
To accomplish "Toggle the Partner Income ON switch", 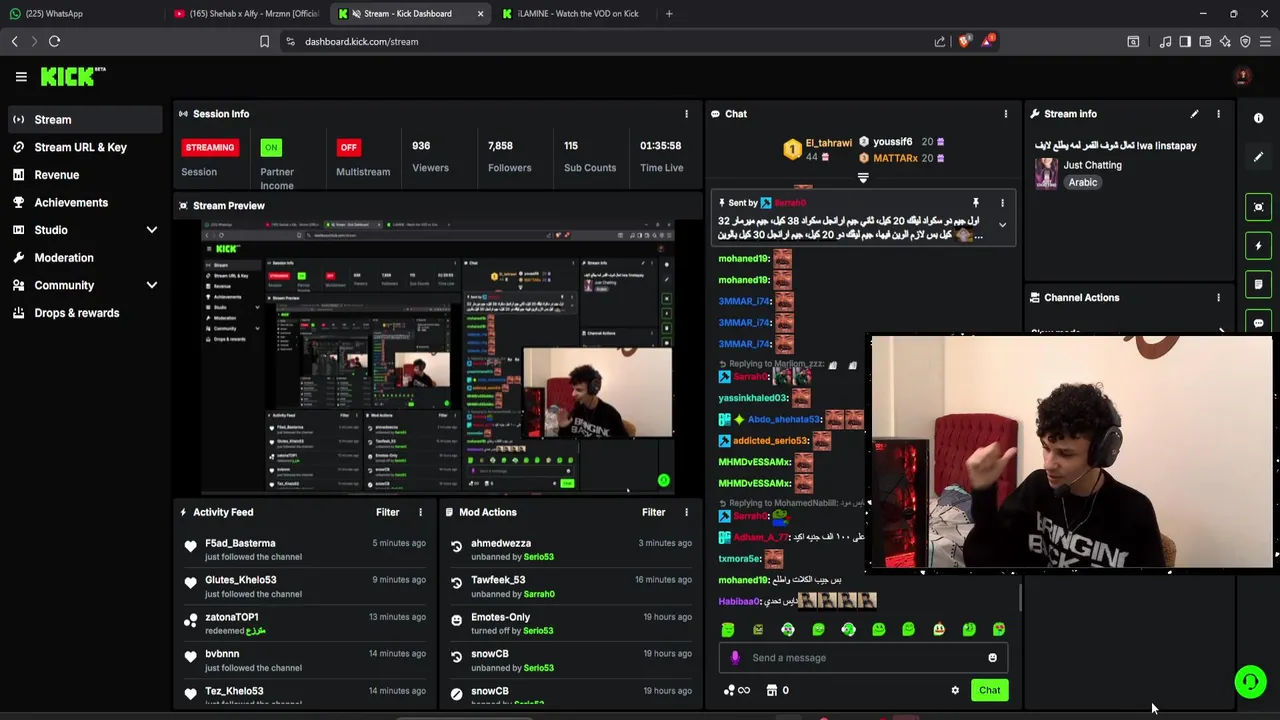I will coord(271,147).
